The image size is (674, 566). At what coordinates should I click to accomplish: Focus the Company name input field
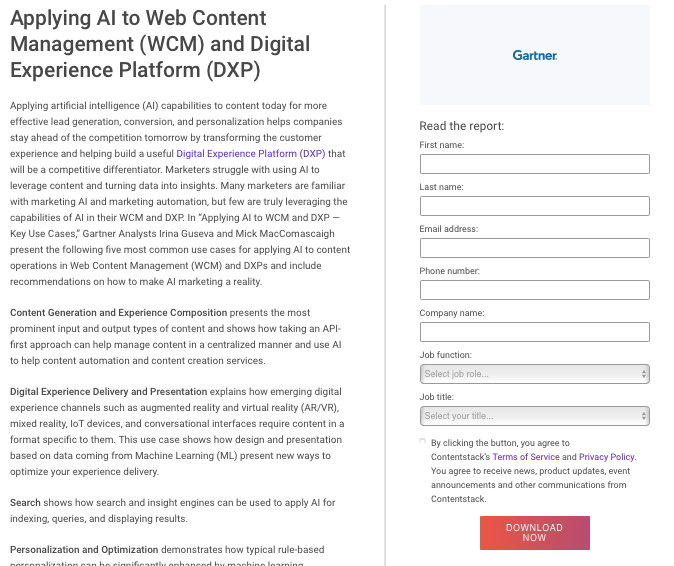535,332
